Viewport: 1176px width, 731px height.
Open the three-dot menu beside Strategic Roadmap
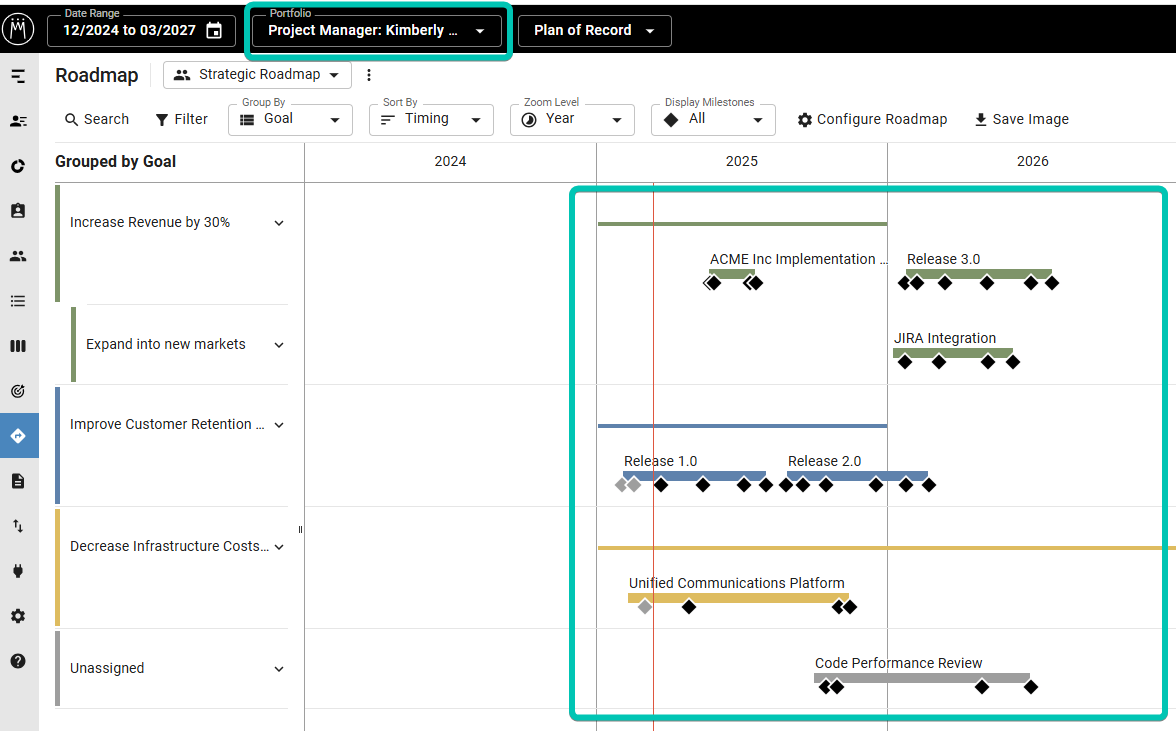click(368, 75)
